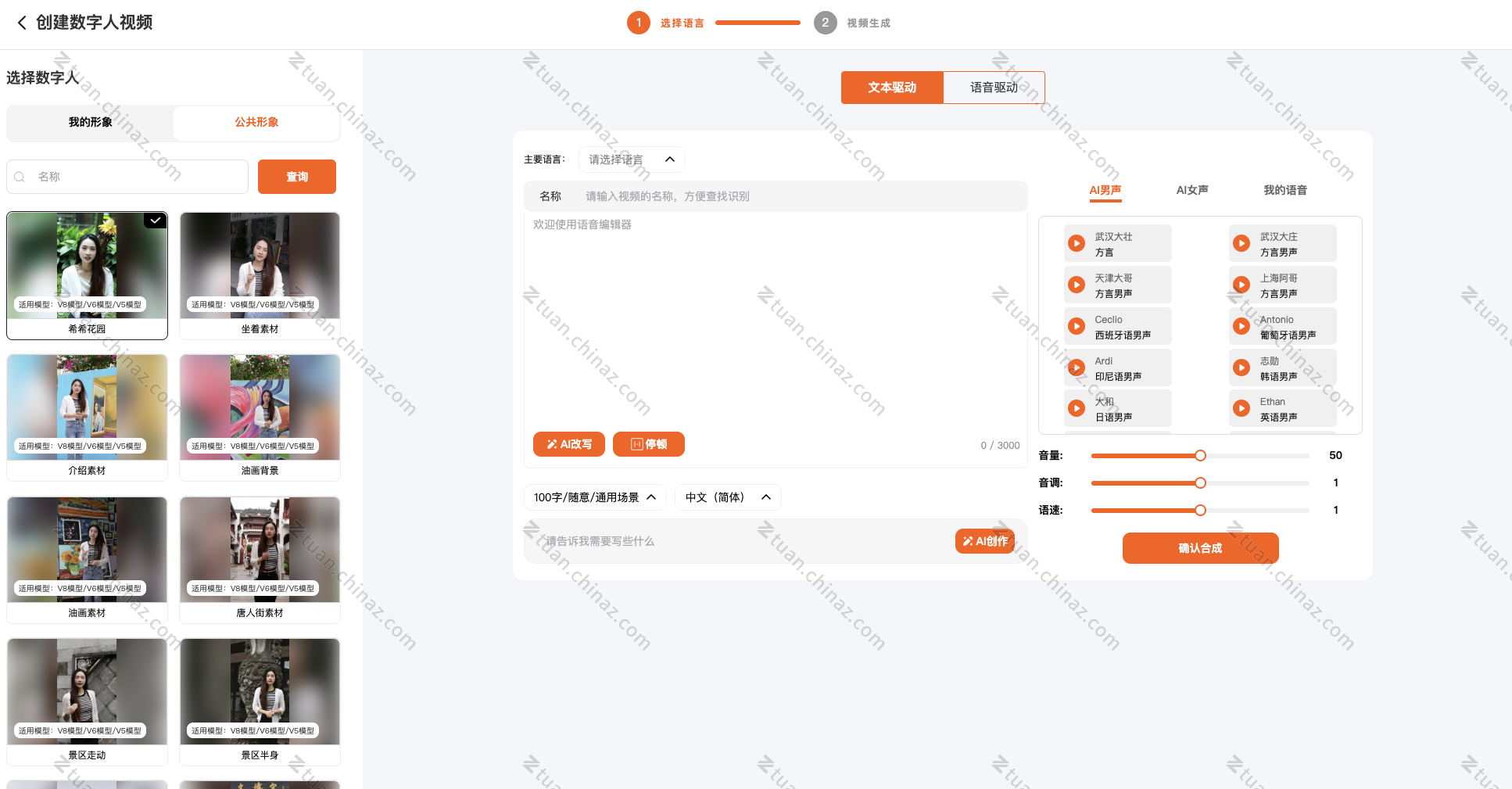This screenshot has height=789, width=1512.
Task: Click the 欢迎使用语音编辑器 text area
Action: 776,321
